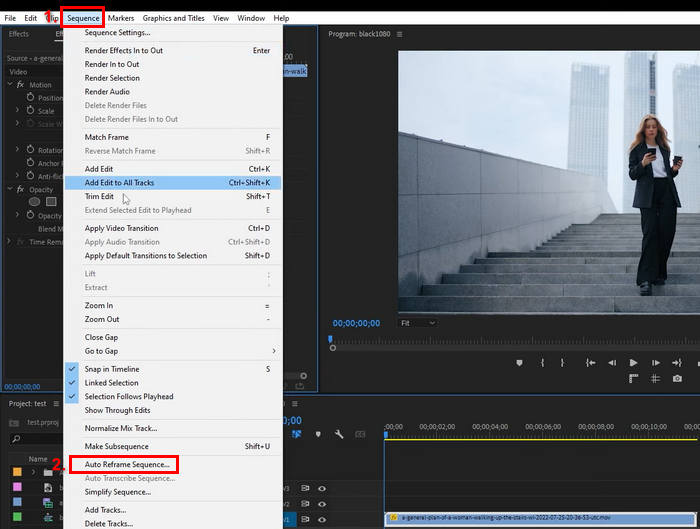Expand the Time Remapping effect
The image size is (700, 529).
(9, 242)
